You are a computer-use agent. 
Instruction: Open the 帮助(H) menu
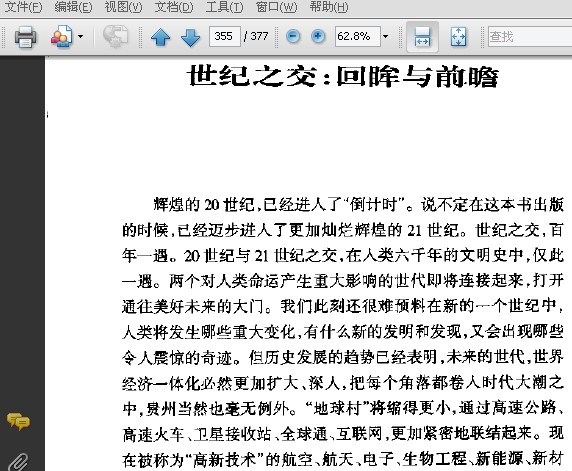[328, 7]
